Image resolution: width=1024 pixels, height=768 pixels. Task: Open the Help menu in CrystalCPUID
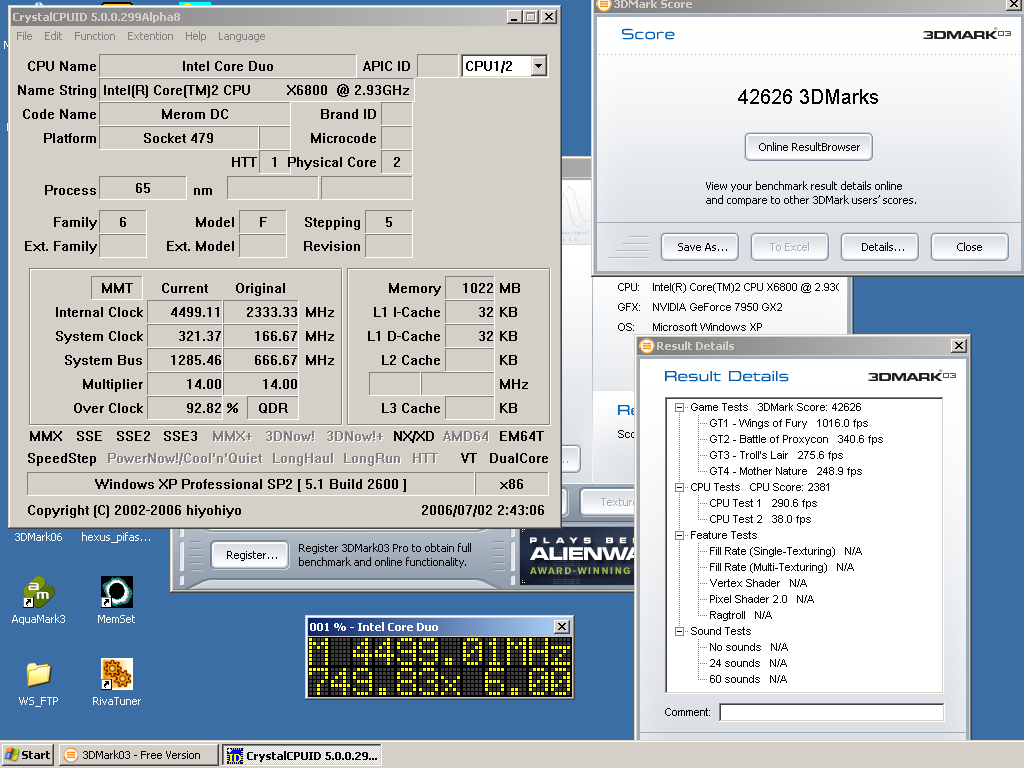pos(195,36)
